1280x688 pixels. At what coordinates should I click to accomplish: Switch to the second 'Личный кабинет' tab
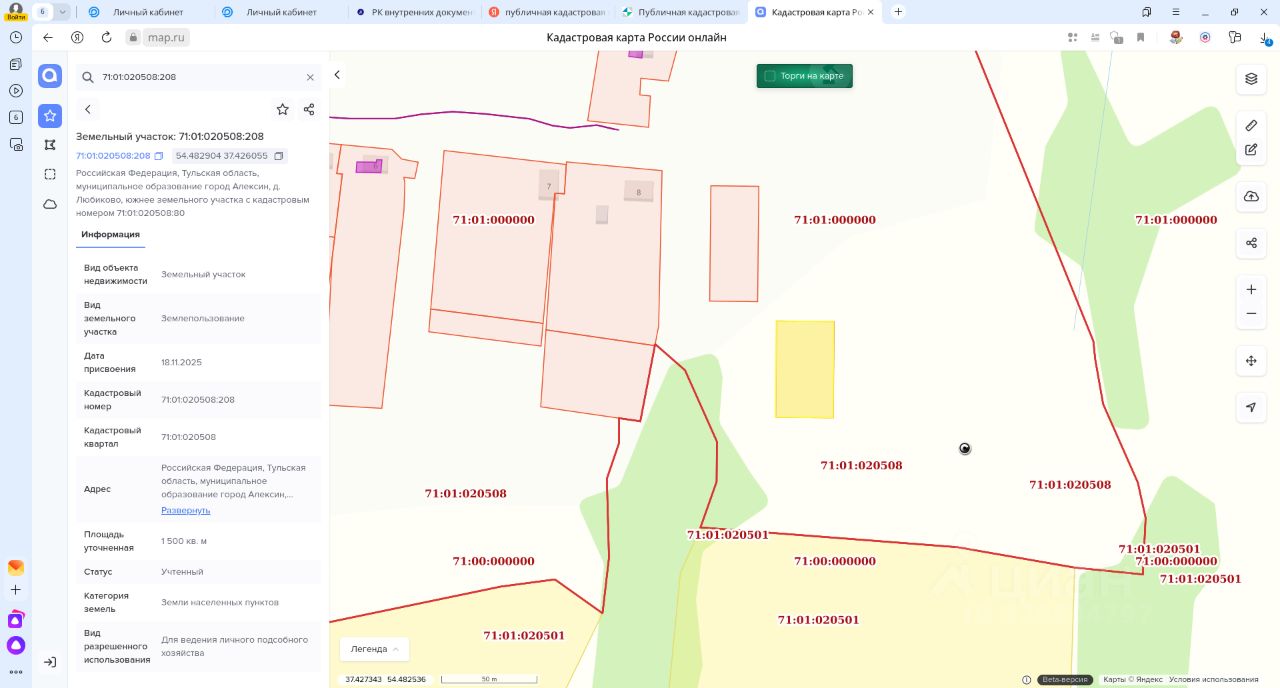(279, 12)
